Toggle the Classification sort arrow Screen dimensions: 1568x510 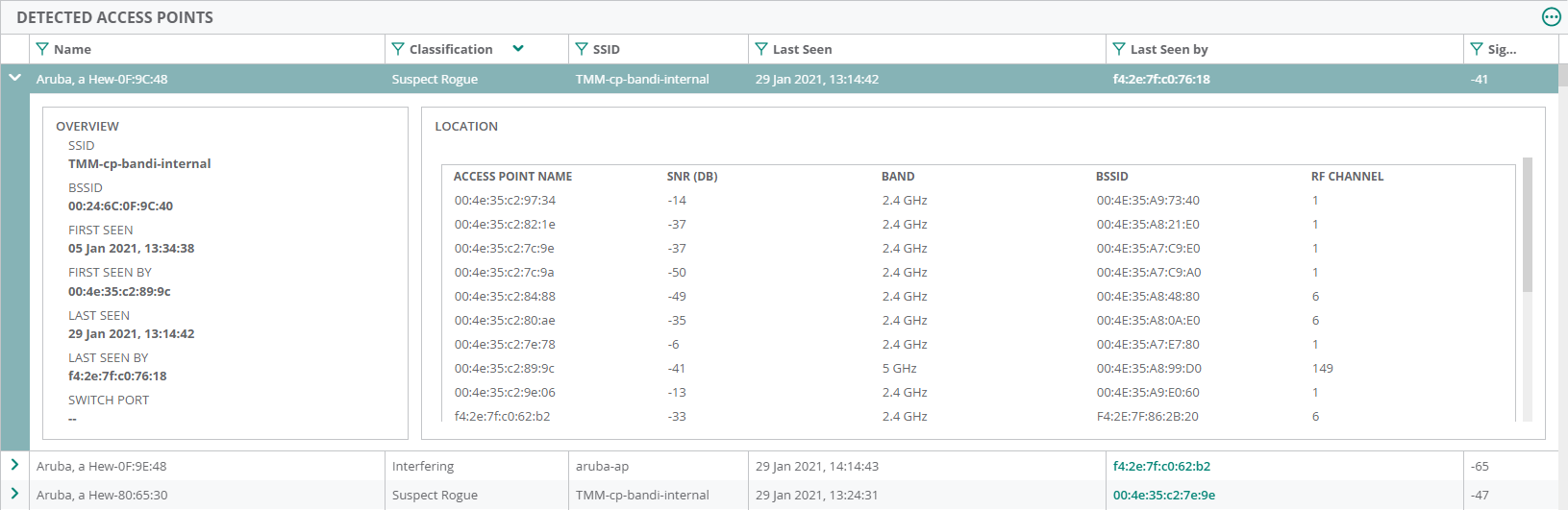[x=518, y=49]
